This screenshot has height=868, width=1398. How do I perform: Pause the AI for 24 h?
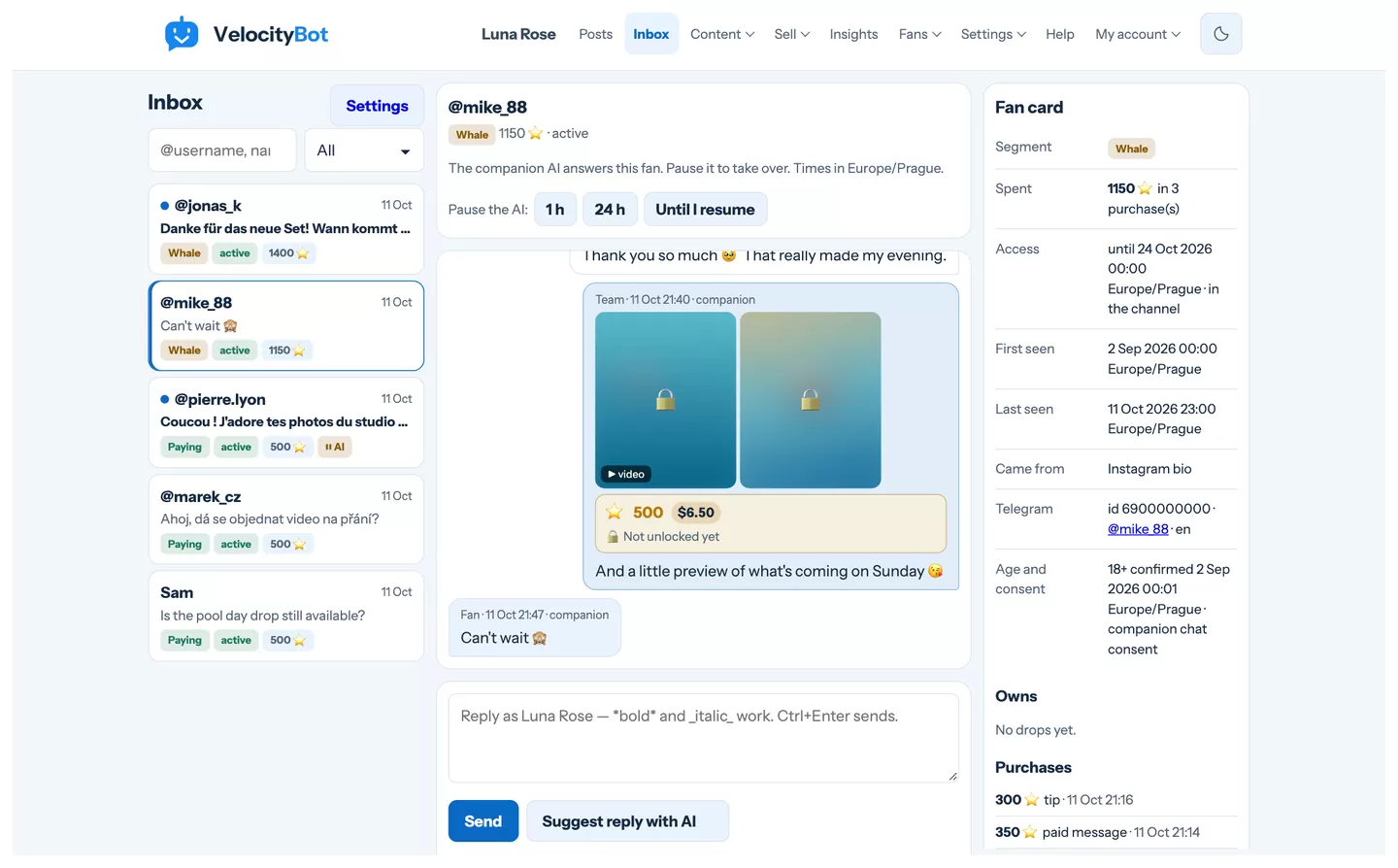click(x=610, y=210)
